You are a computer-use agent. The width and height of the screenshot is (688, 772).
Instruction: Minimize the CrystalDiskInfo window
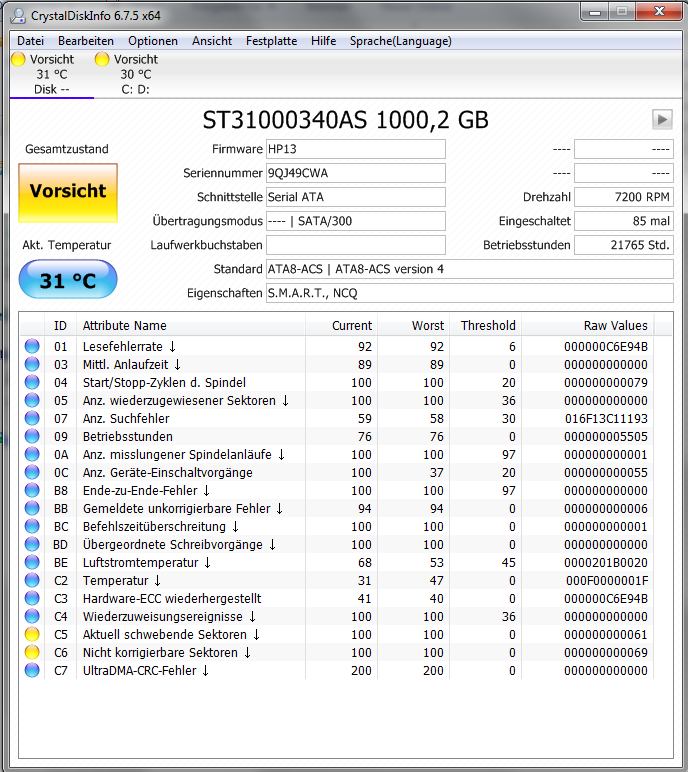pyautogui.click(x=595, y=12)
